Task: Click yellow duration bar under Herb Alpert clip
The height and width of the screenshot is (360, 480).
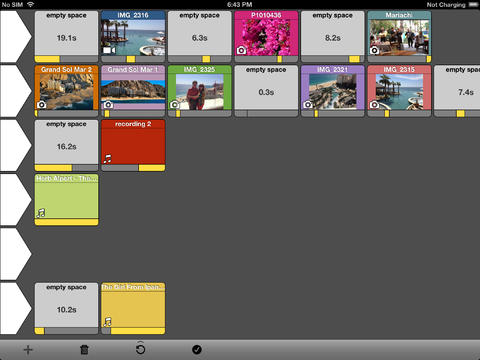Action: [x=66, y=222]
